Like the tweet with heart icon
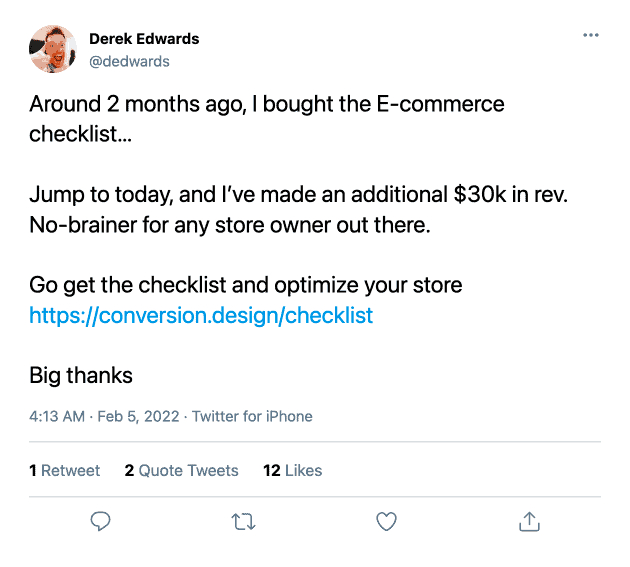Viewport: 630px width, 567px height. click(x=386, y=521)
